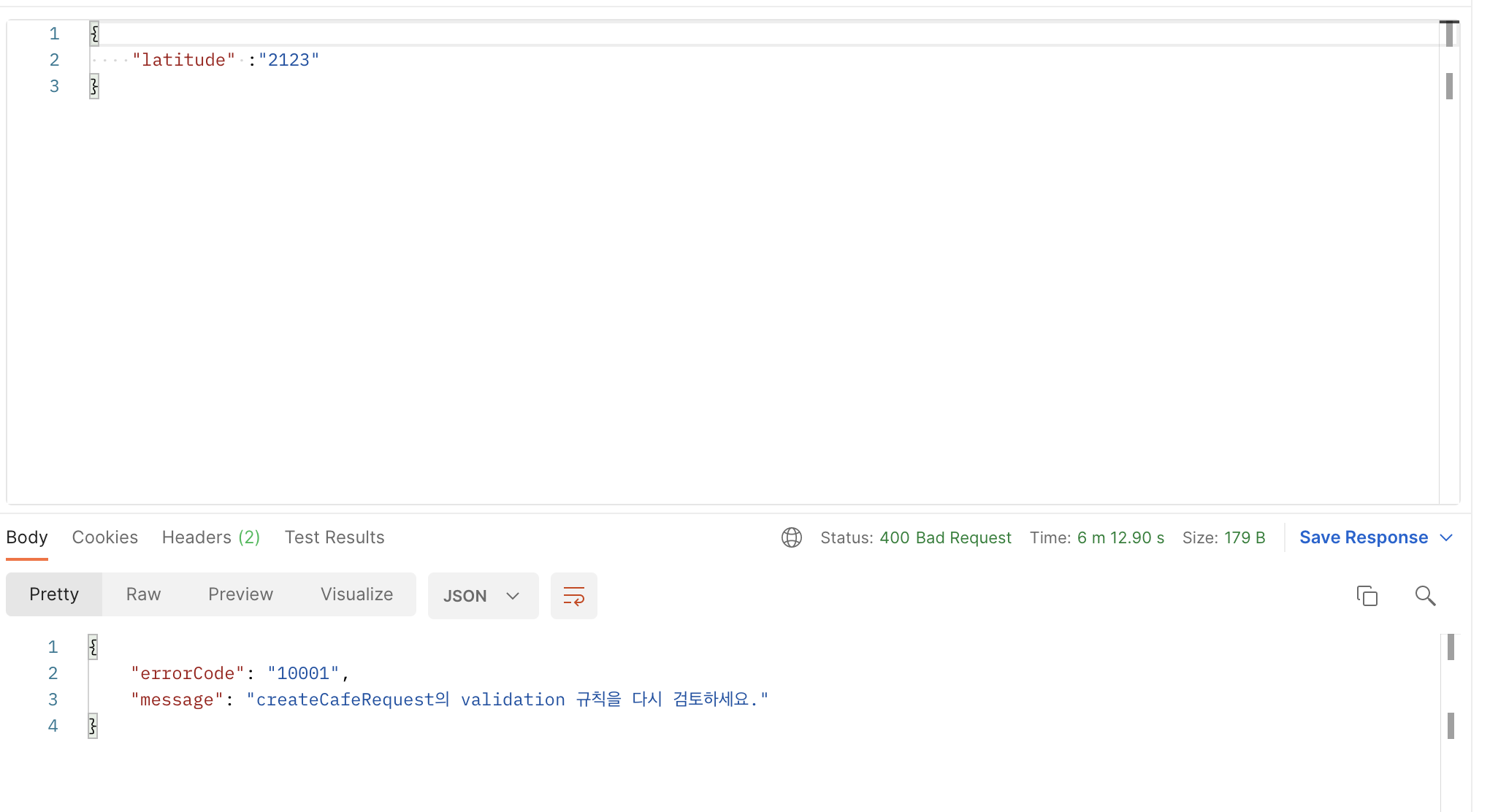Switch to Preview response view
This screenshot has height=812, width=1490.
coord(240,594)
